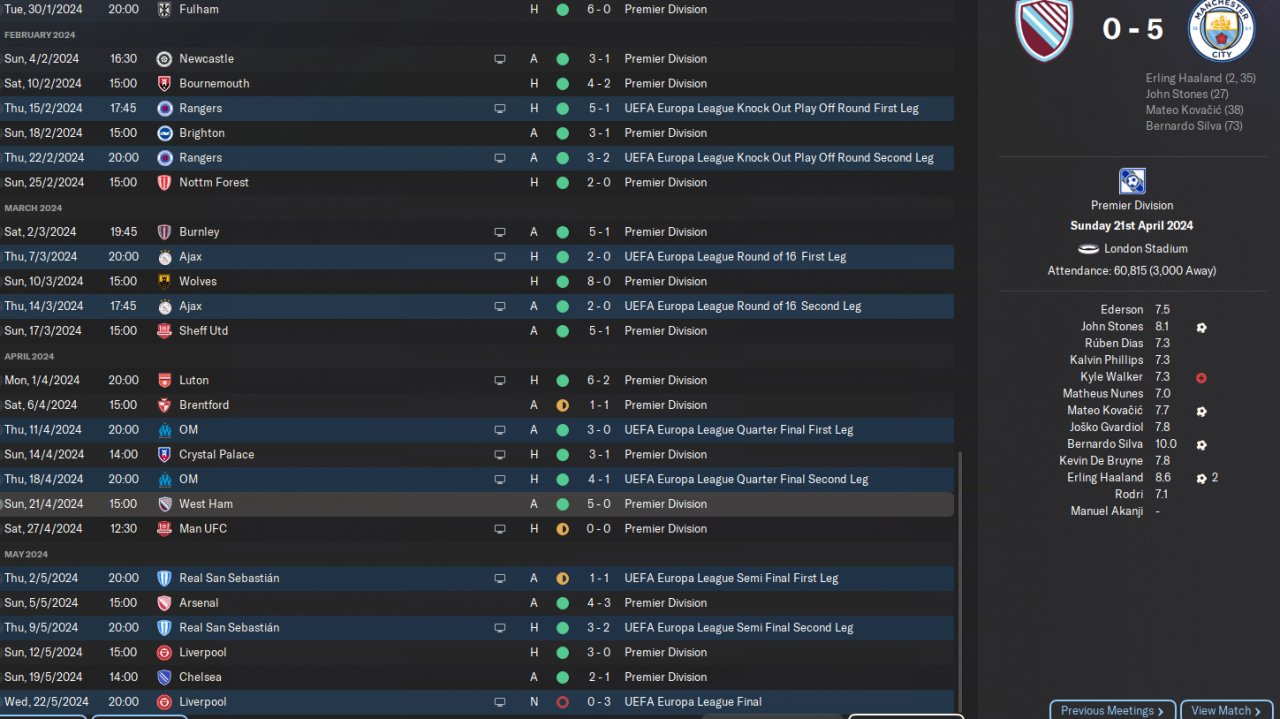Select Kevin De Bruyne in ratings list
The height and width of the screenshot is (719, 1280).
tap(1101, 461)
